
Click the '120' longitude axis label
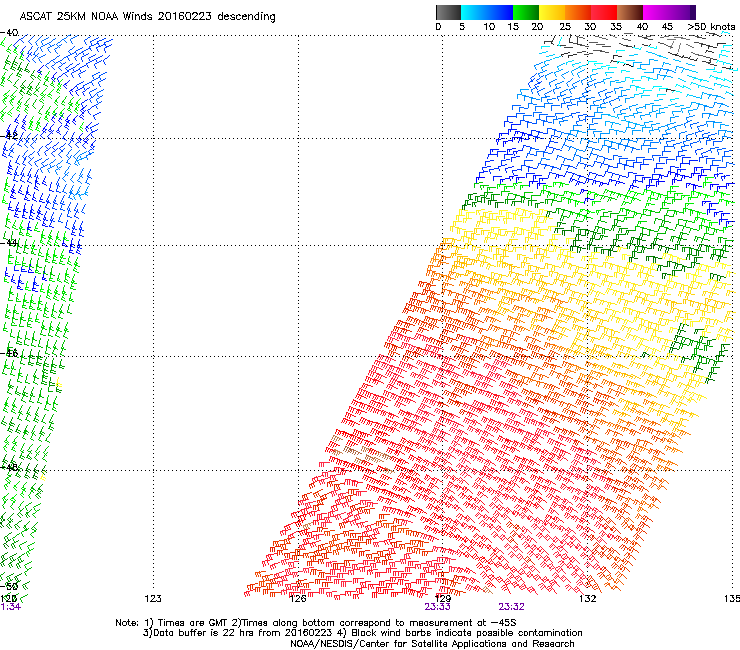coord(8,599)
